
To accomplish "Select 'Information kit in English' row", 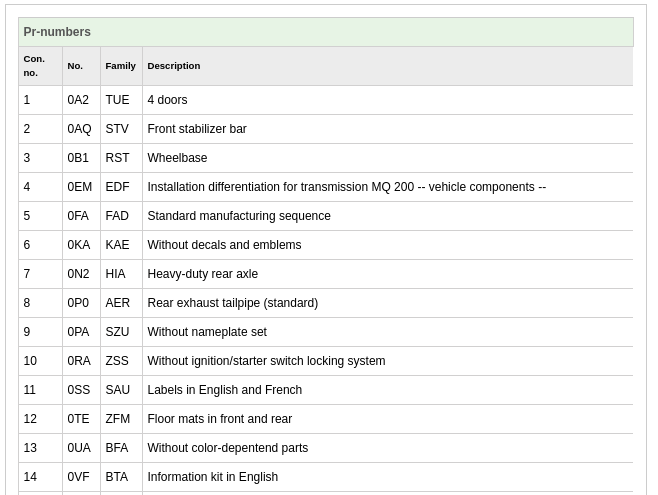I will pyautogui.click(x=326, y=477).
